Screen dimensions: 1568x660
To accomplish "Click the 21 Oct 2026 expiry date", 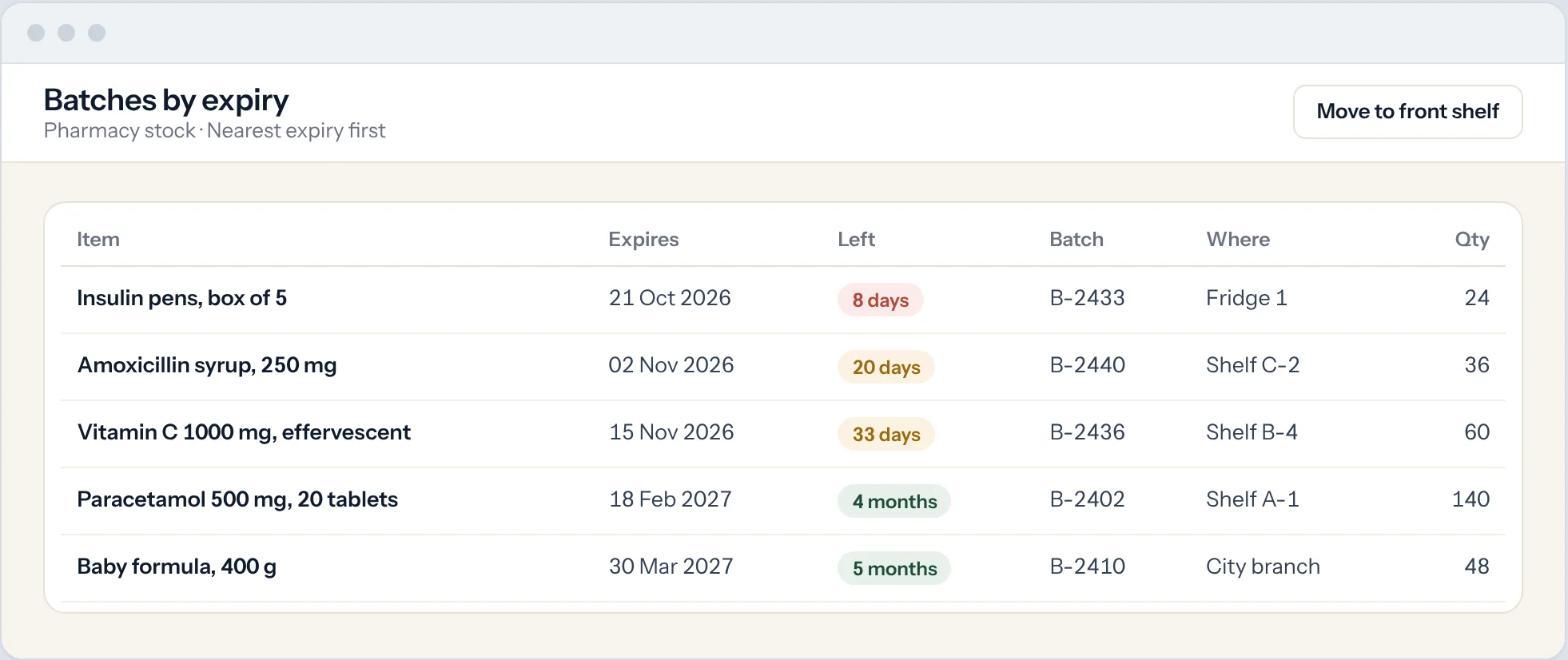I will 670,298.
